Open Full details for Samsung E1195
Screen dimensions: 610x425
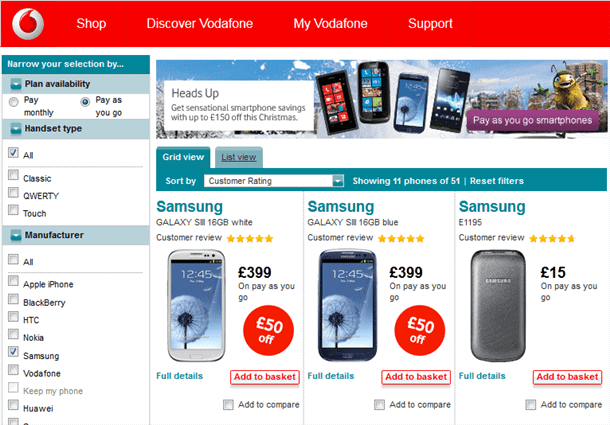pos(482,376)
